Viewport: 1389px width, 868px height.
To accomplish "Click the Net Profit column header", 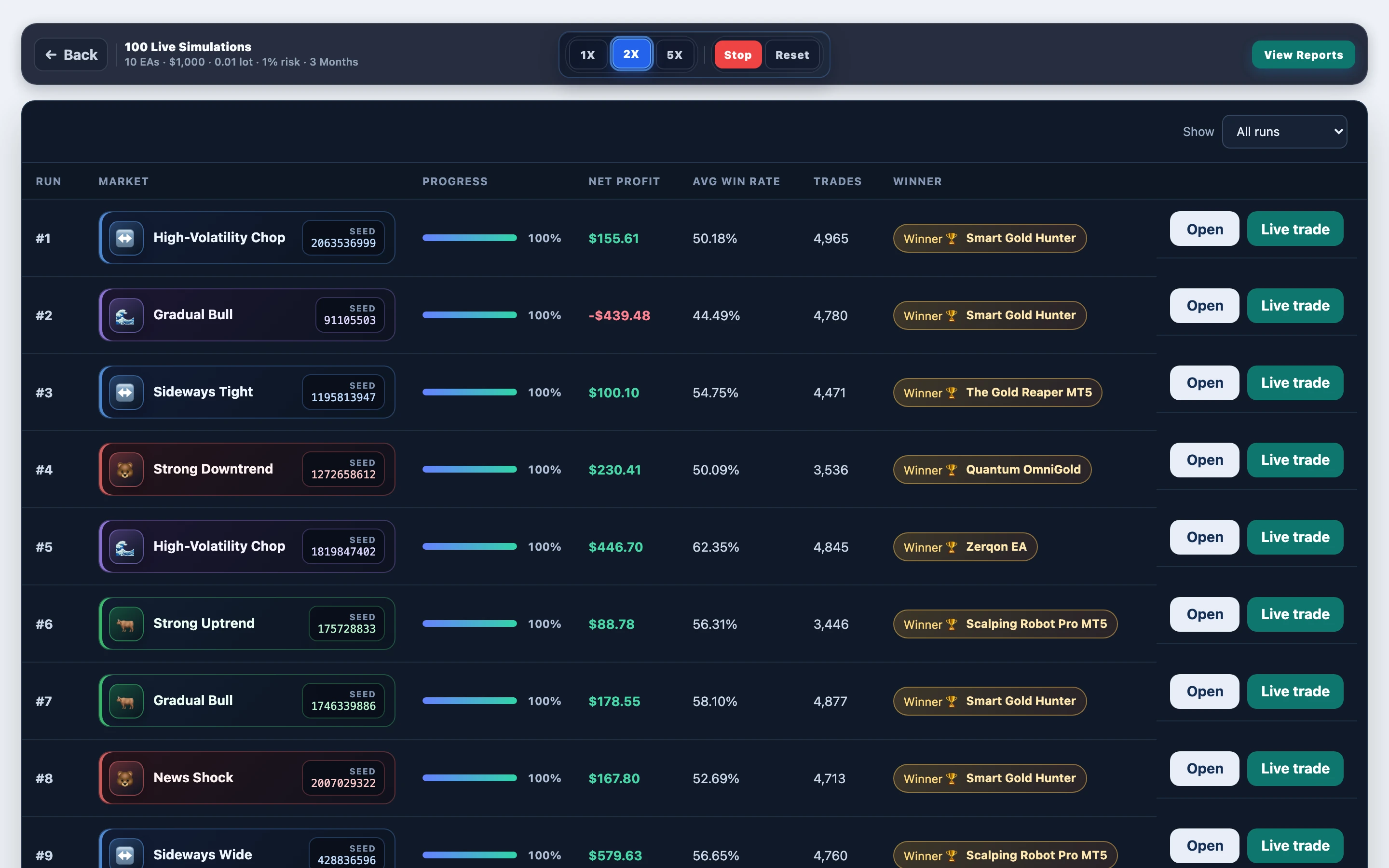I will (624, 181).
